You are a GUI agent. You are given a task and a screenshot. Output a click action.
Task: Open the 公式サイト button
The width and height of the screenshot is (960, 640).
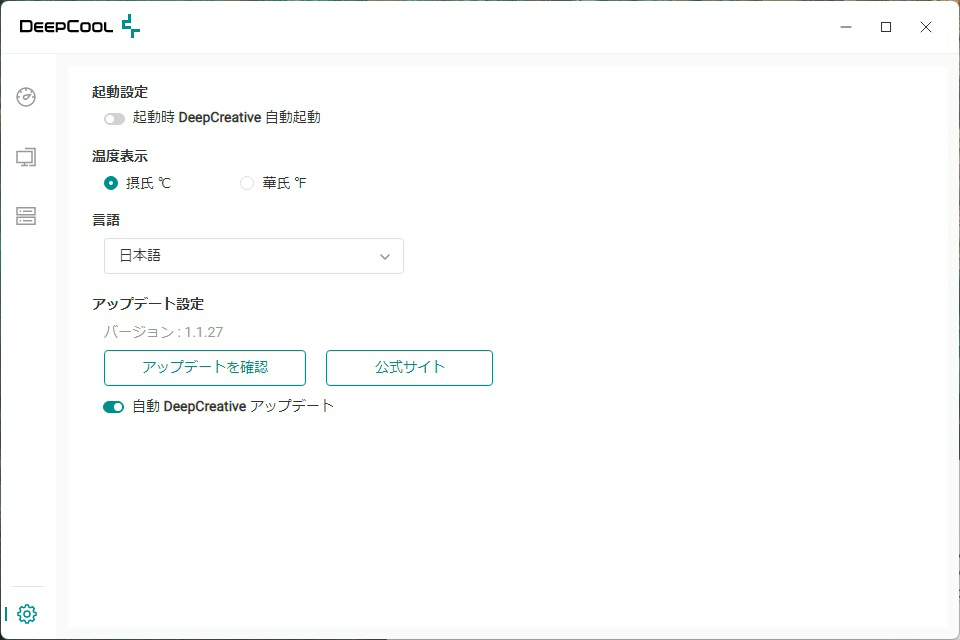[410, 368]
